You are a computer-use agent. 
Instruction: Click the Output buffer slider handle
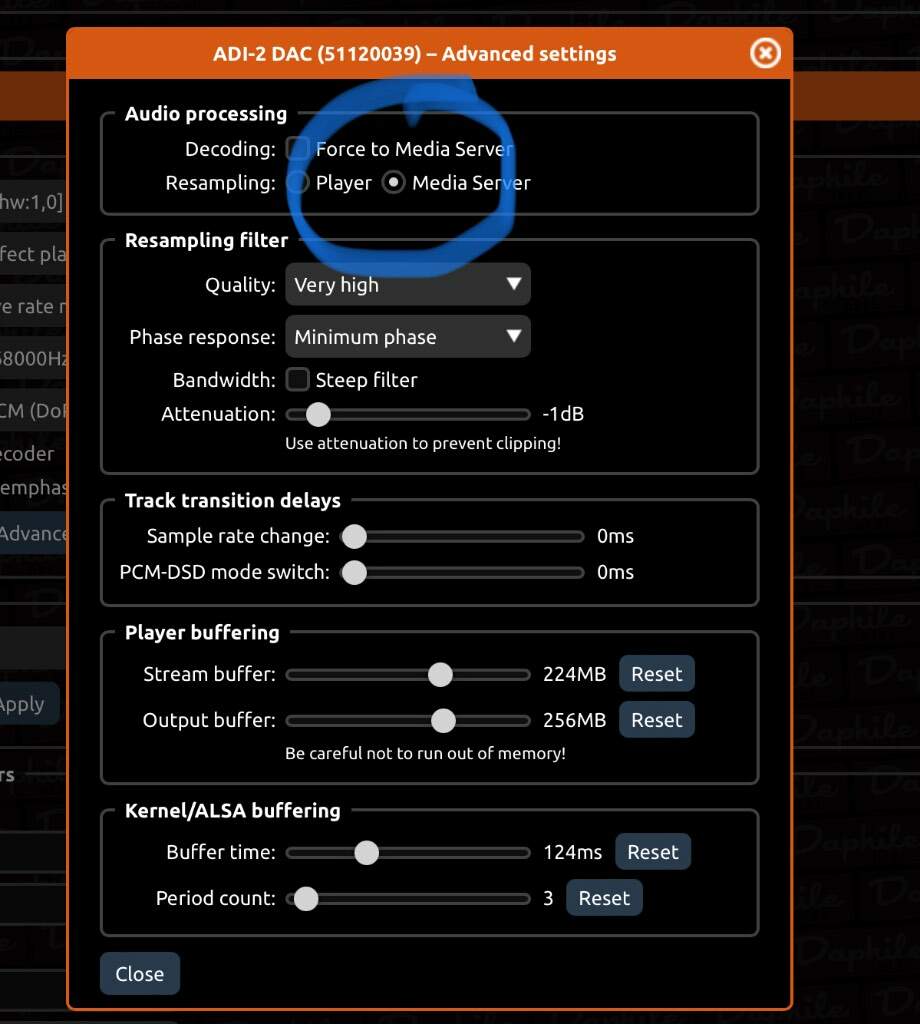click(x=443, y=720)
